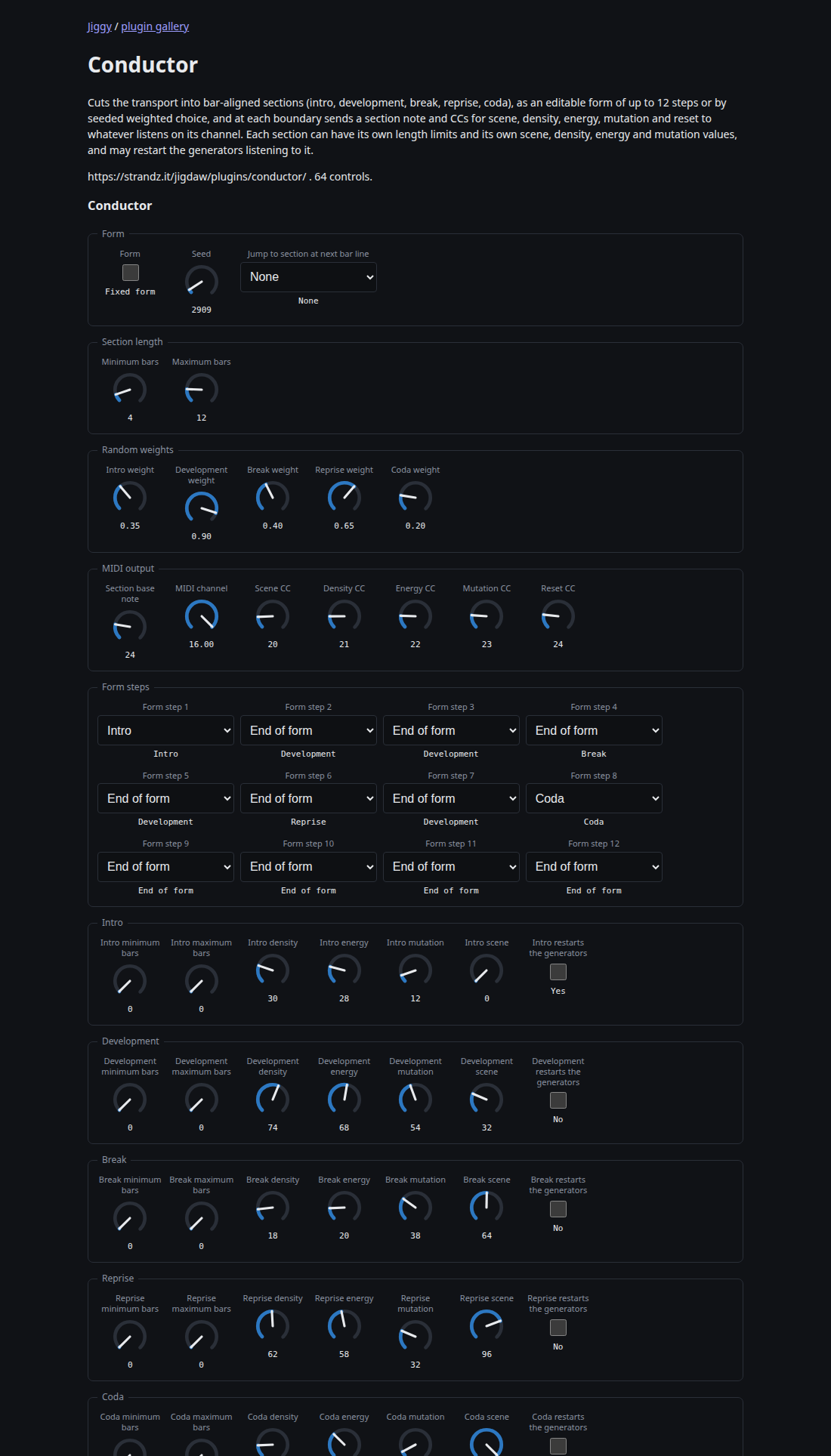Open the Form step 8 dropdown
The height and width of the screenshot is (1456, 831).
pos(594,798)
